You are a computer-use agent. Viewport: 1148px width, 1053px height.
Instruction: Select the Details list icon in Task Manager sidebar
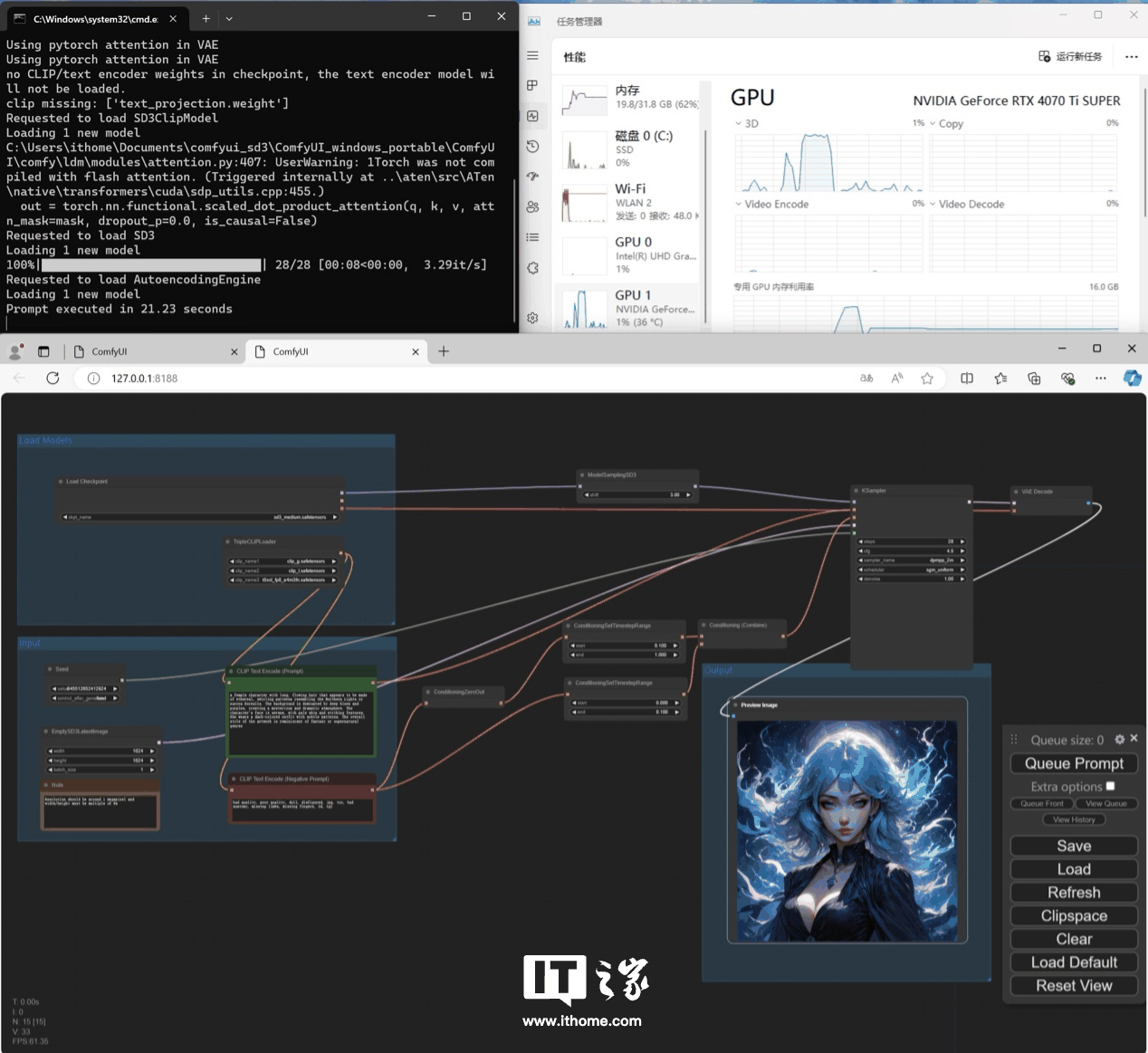point(532,237)
